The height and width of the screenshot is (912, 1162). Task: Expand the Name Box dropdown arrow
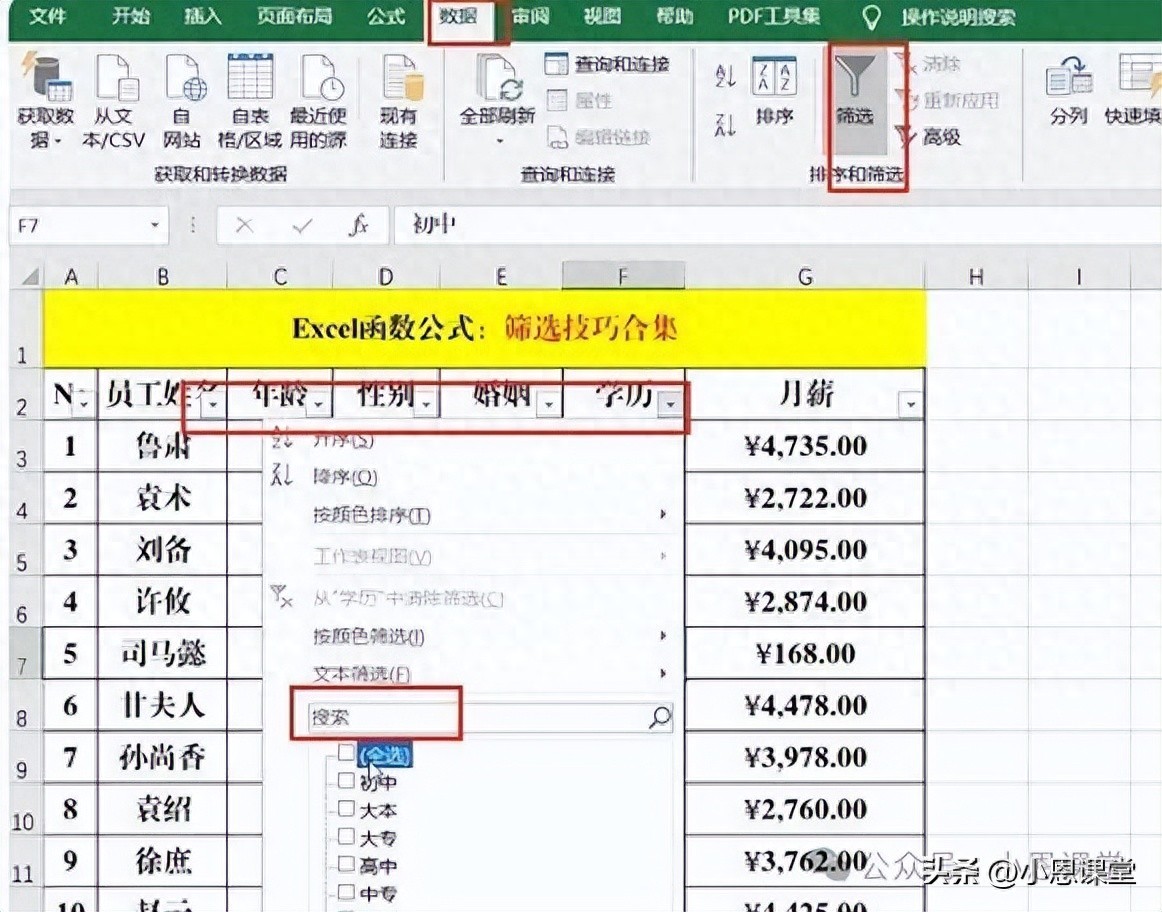tap(155, 226)
